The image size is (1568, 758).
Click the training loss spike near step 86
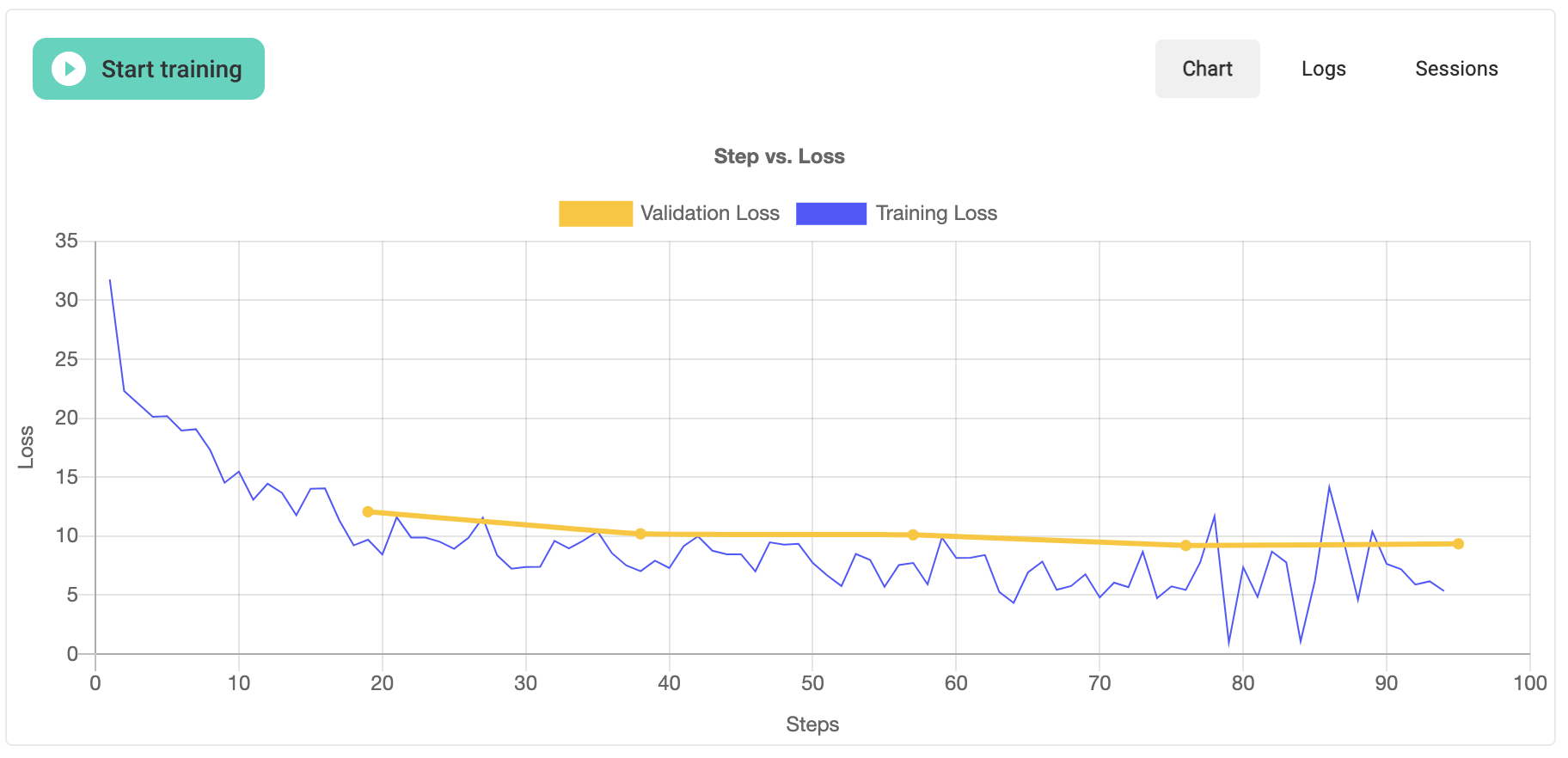[x=1329, y=487]
